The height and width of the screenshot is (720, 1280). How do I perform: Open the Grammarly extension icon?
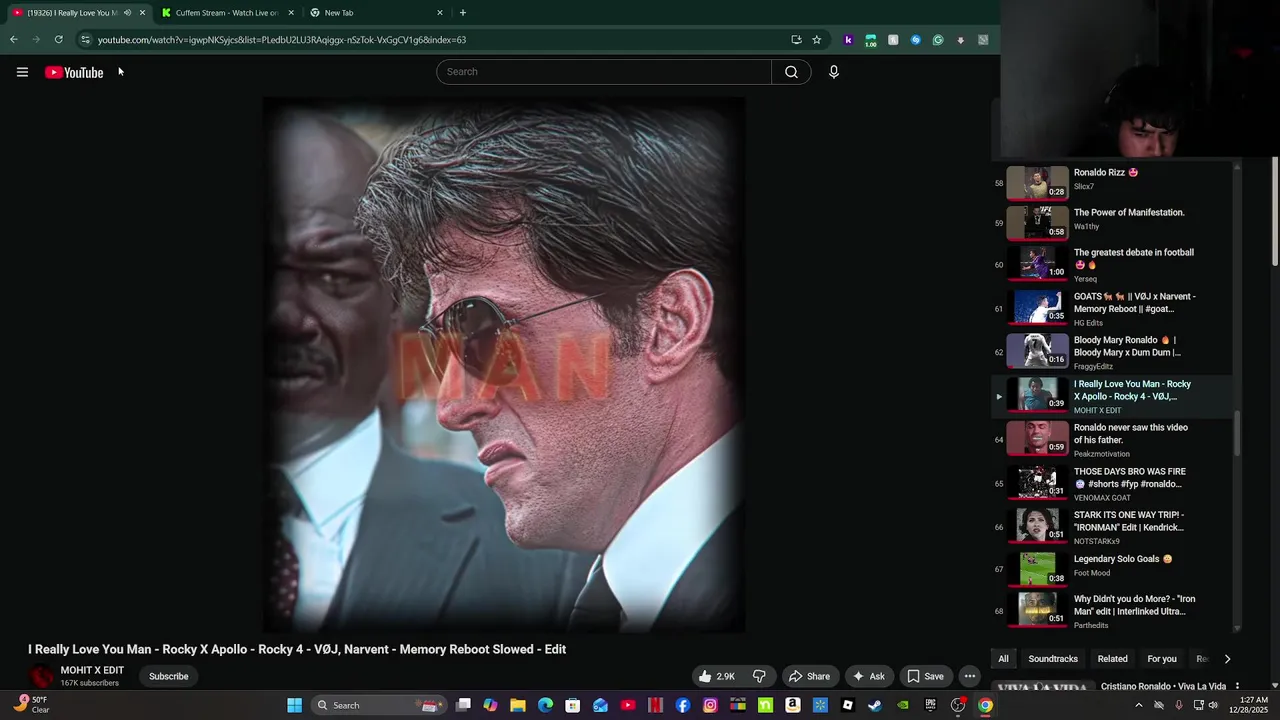(x=937, y=40)
